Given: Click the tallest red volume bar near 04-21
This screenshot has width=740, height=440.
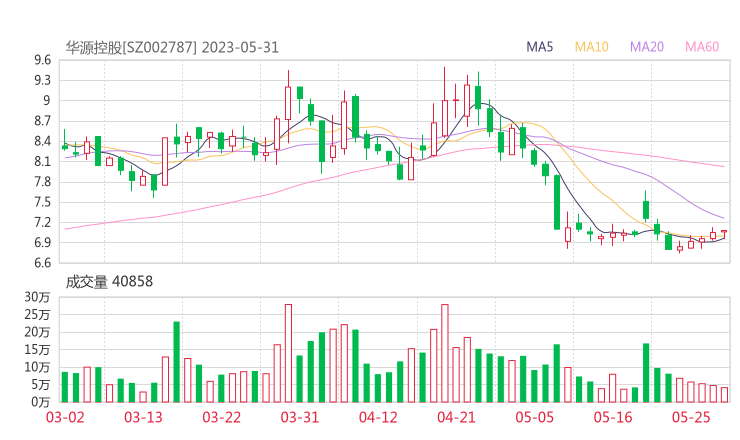Looking at the screenshot, I should pos(445,353).
